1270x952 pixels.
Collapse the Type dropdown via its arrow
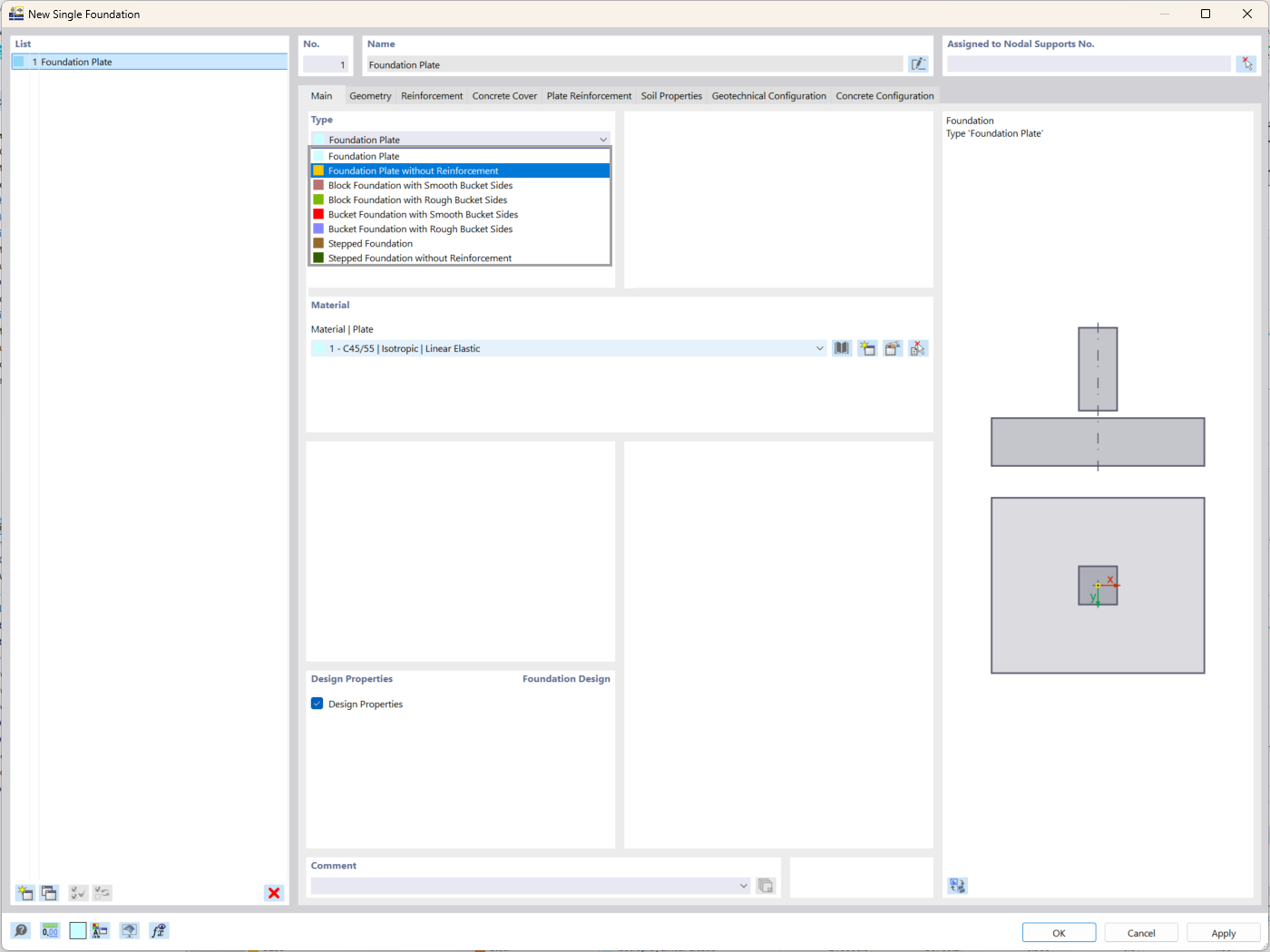tap(603, 140)
